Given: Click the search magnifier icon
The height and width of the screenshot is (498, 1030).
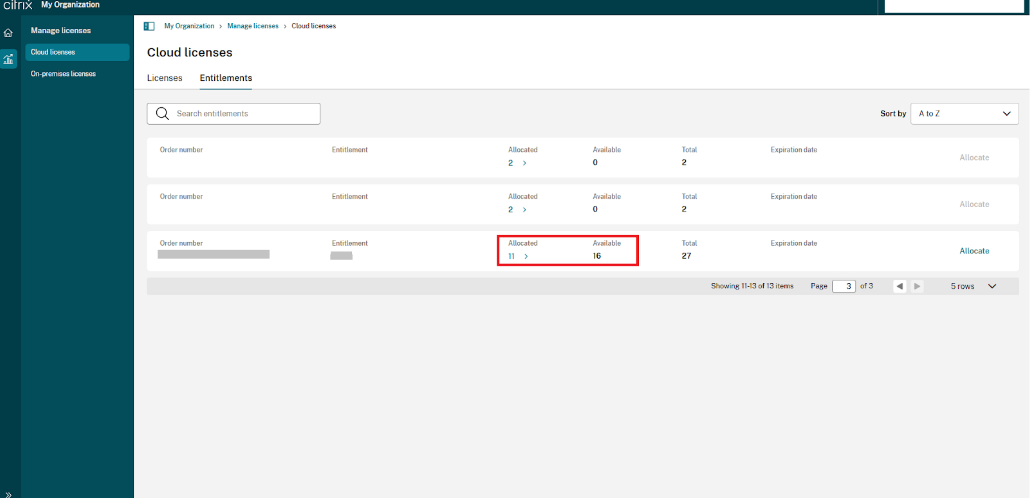Looking at the screenshot, I should point(163,114).
